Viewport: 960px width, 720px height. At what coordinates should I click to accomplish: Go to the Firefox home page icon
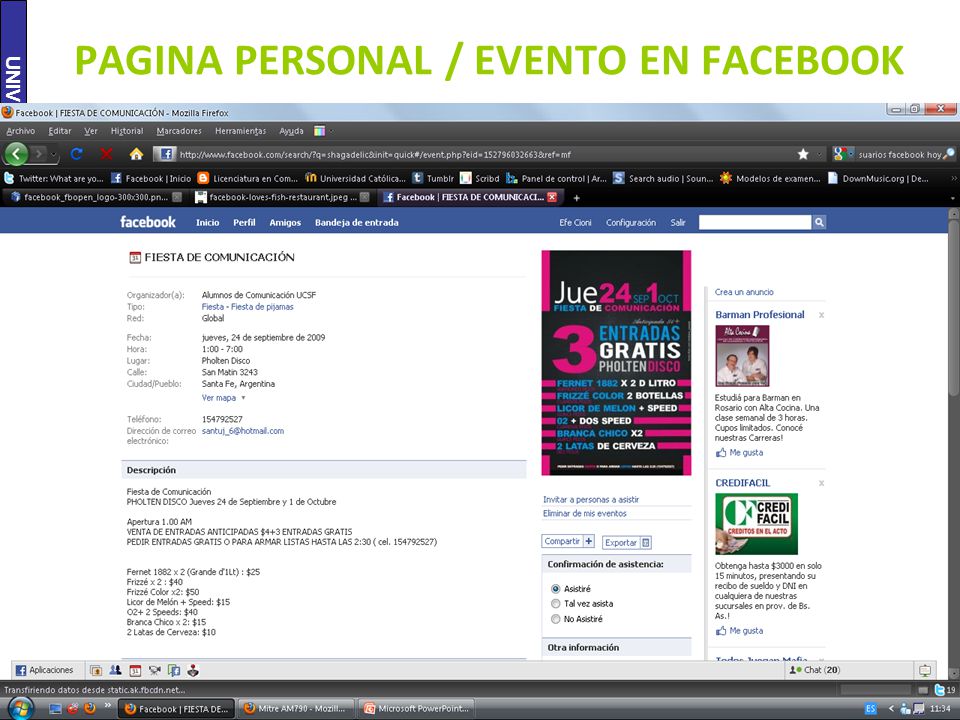pos(137,154)
